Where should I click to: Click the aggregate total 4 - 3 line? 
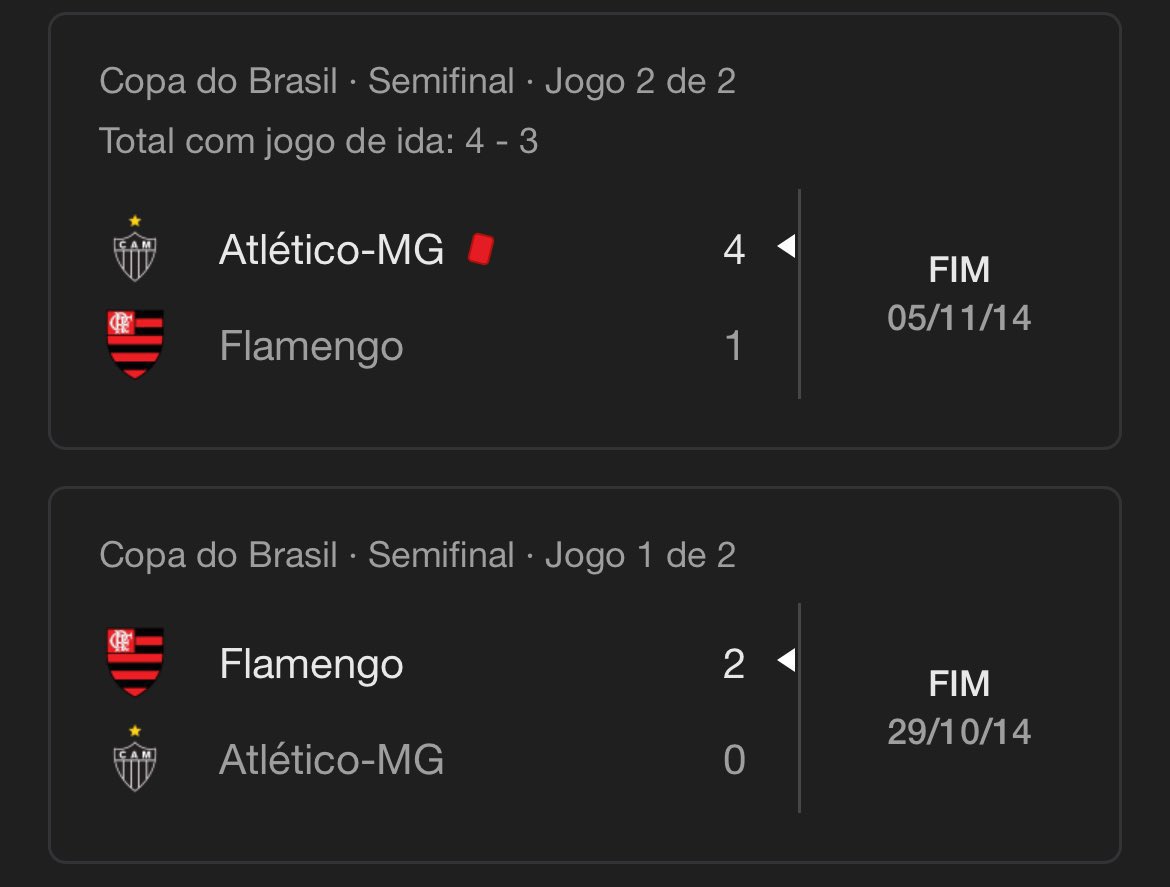(319, 141)
